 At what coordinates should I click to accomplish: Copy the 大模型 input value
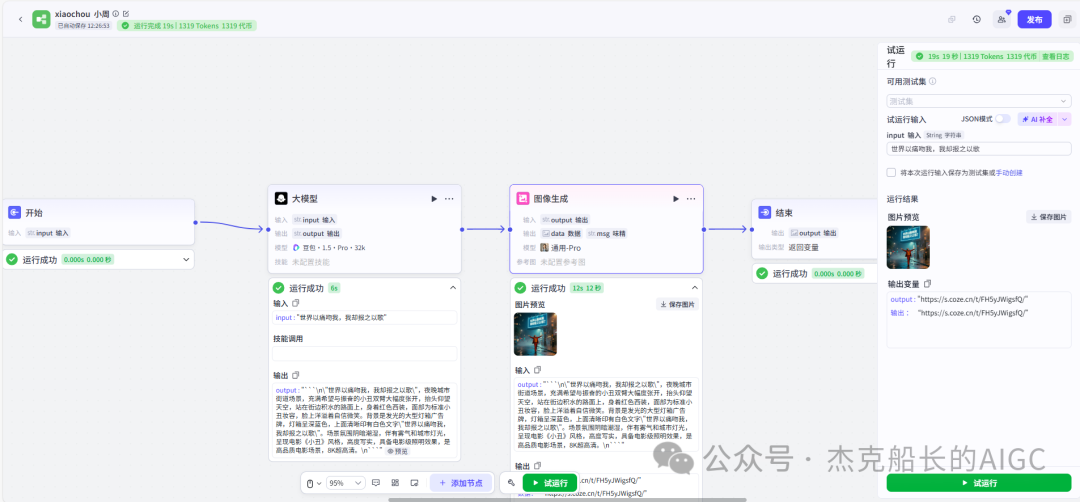(295, 303)
